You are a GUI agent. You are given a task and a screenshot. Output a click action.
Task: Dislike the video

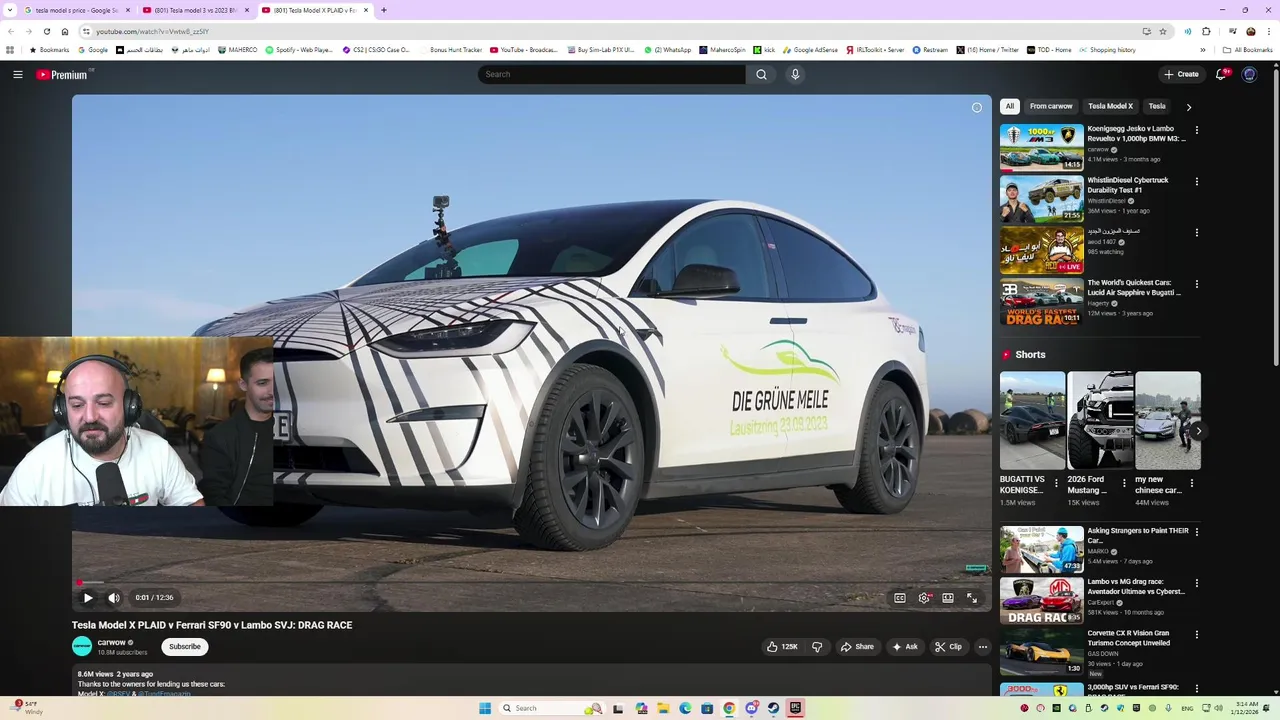817,647
